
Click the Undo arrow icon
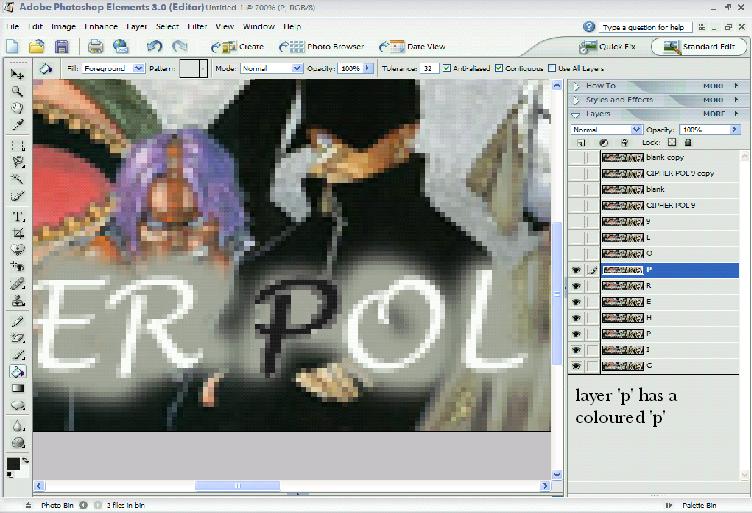[154, 47]
